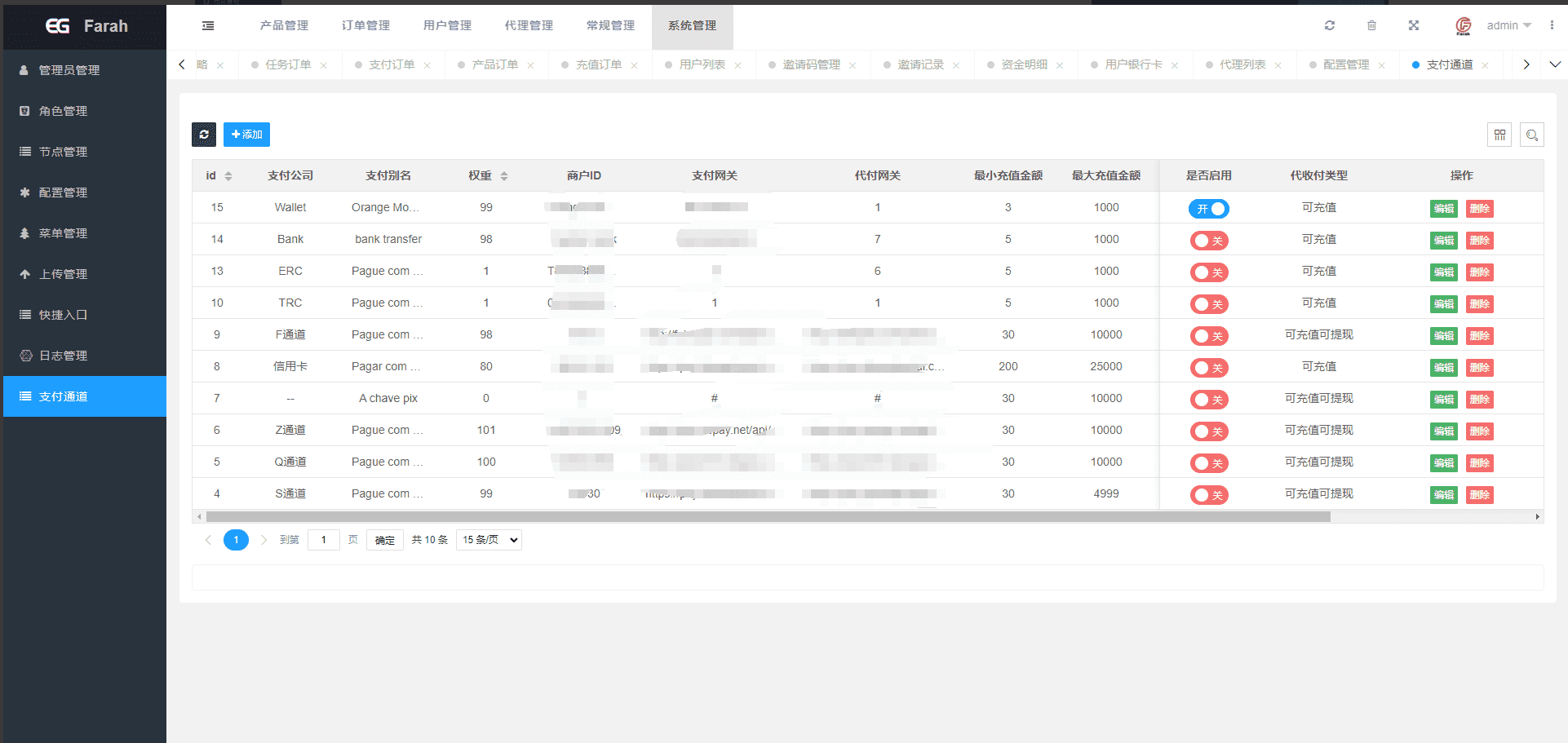Screen dimensions: 1568x743
Task: Turn on the S通道 row switch
Action: pyautogui.click(x=1208, y=495)
